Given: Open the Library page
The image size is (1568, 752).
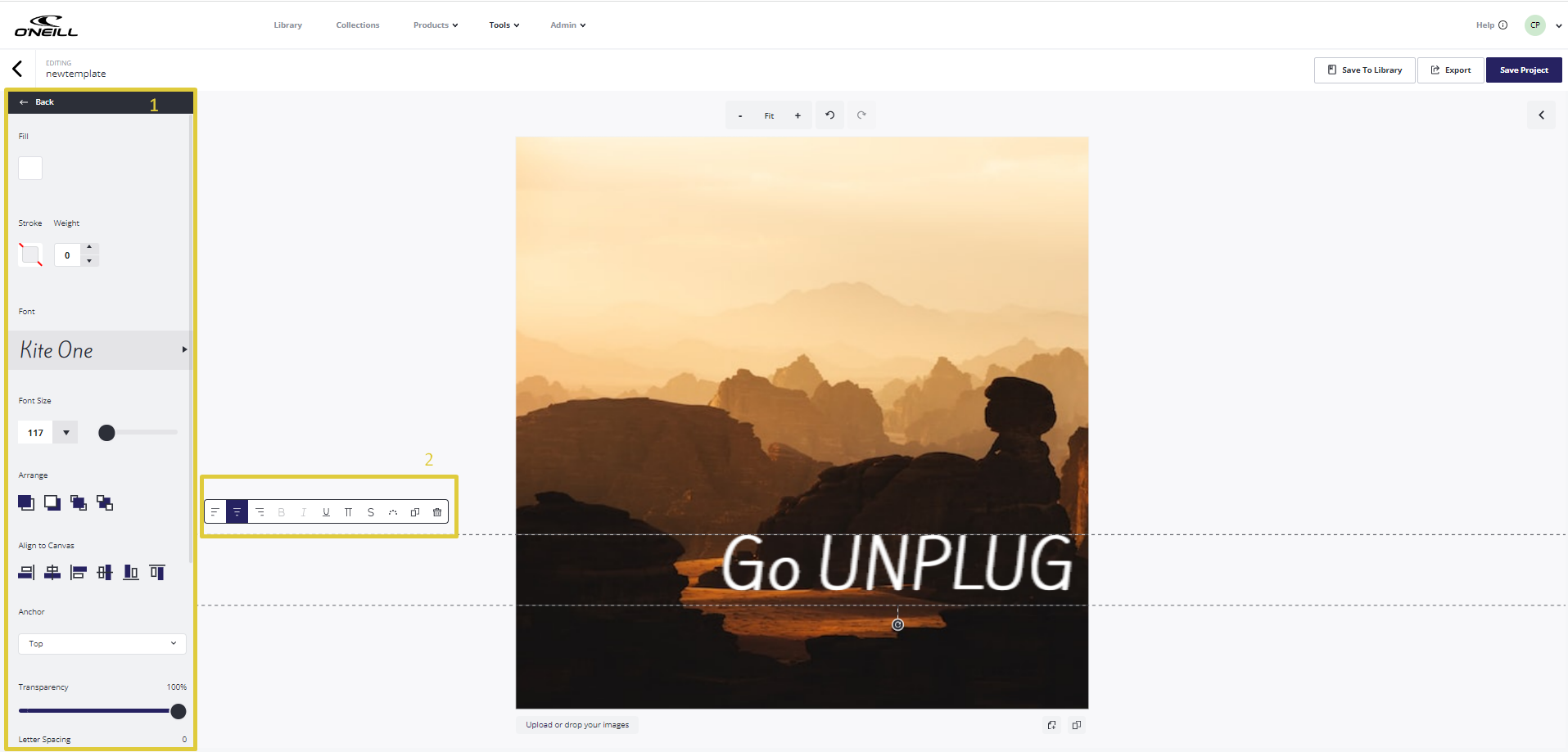Looking at the screenshot, I should [288, 25].
